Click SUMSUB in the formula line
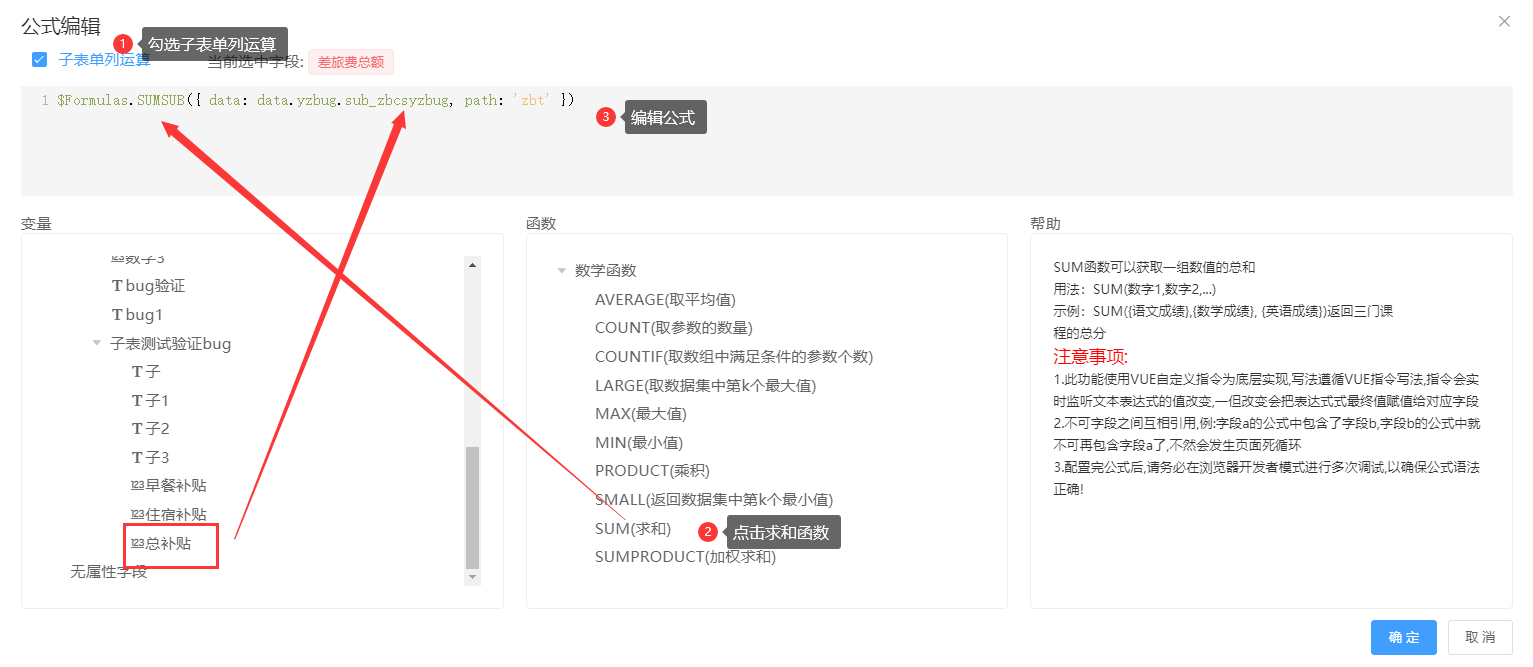Screen dimensions: 1533x667 [161, 100]
